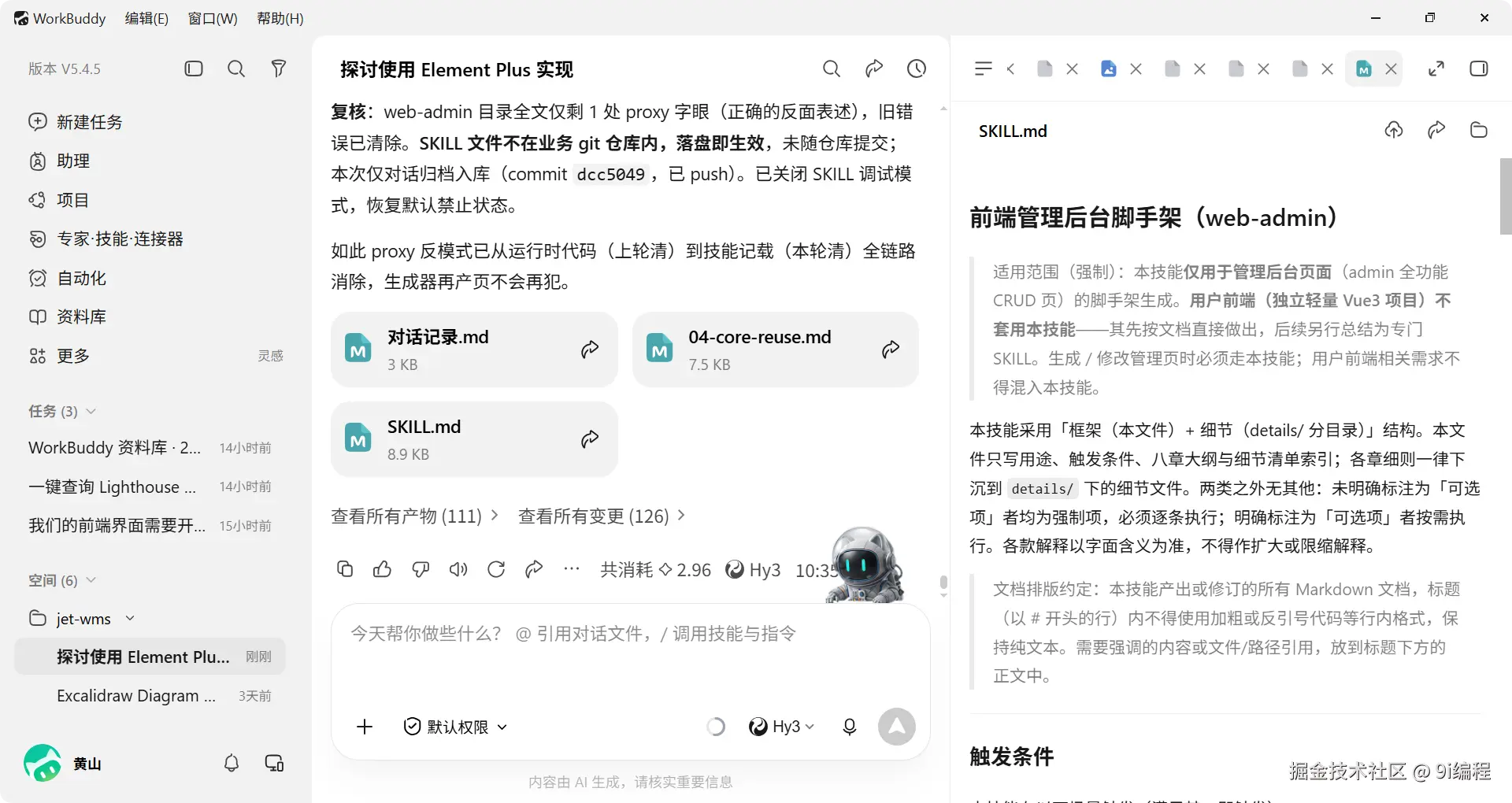Regenerate the assistant reply

pyautogui.click(x=496, y=569)
